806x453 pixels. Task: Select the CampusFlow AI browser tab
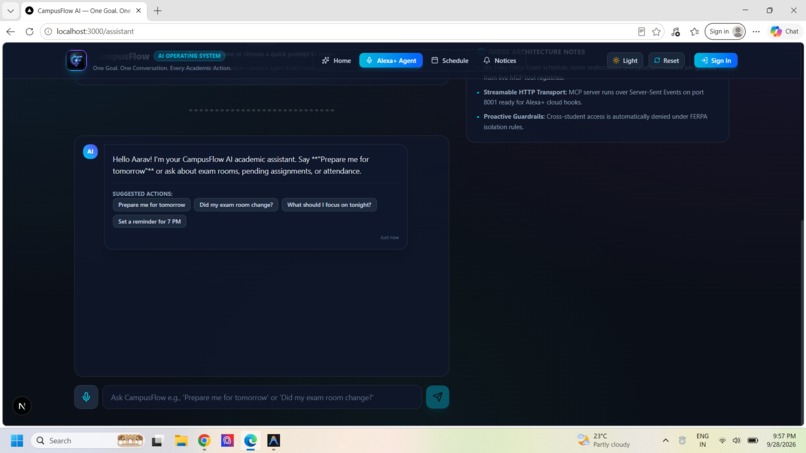click(x=84, y=10)
